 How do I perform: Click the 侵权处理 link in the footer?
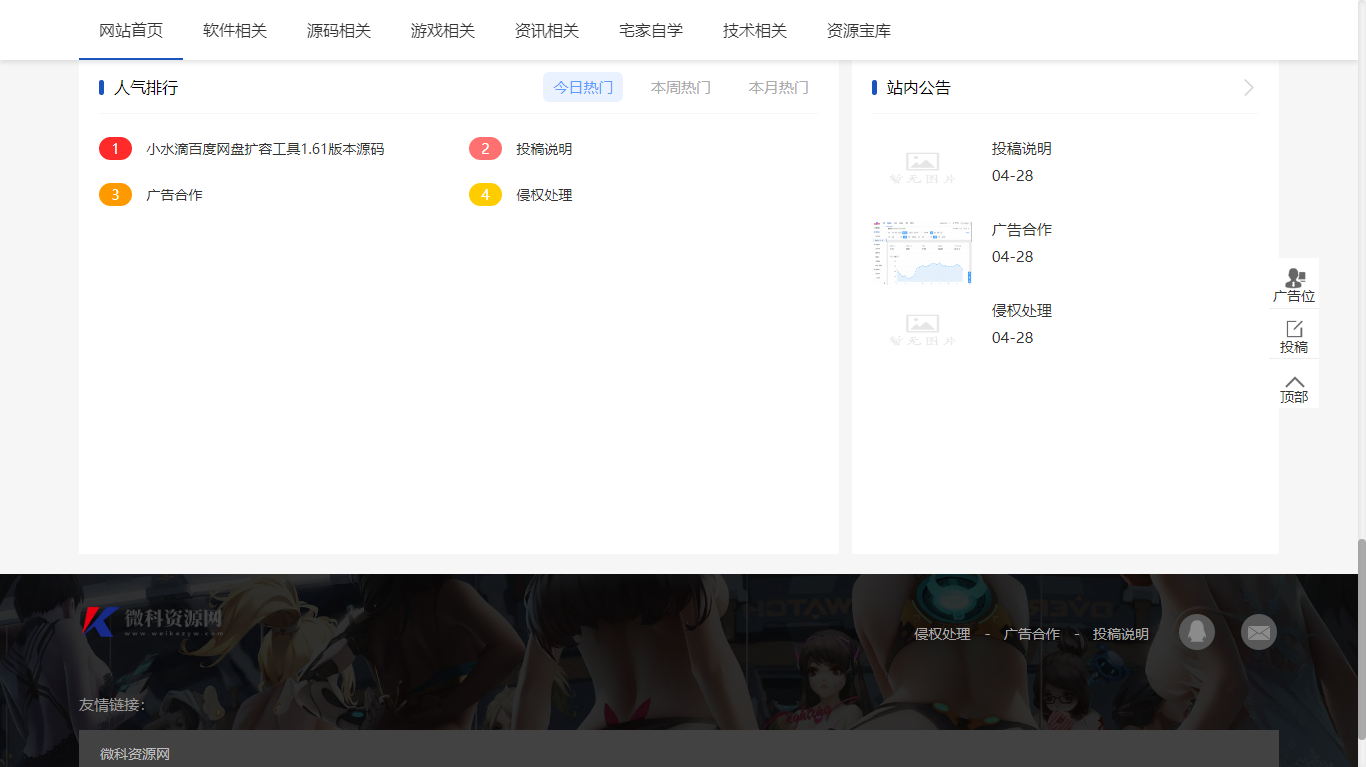(x=943, y=633)
